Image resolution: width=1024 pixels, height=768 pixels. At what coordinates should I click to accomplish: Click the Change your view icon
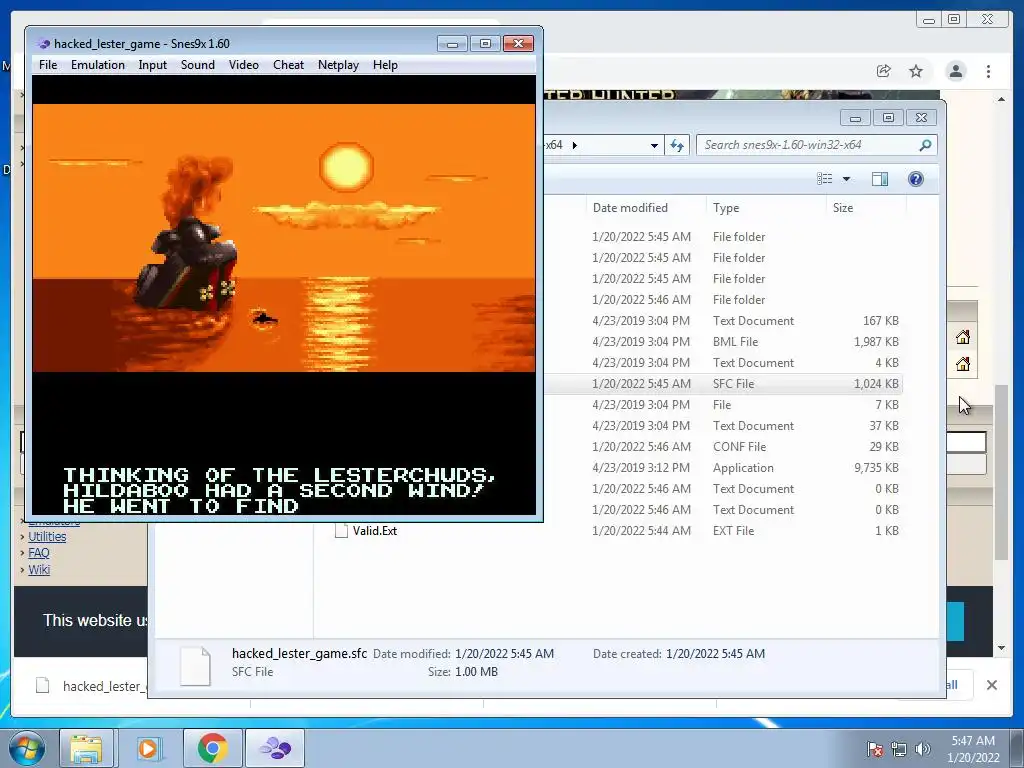click(x=825, y=179)
